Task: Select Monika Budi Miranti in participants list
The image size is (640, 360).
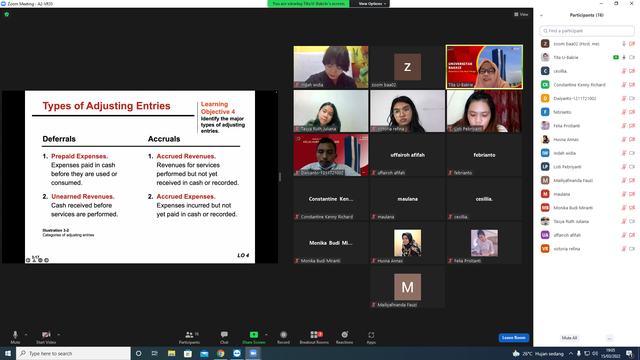Action: coord(587,208)
